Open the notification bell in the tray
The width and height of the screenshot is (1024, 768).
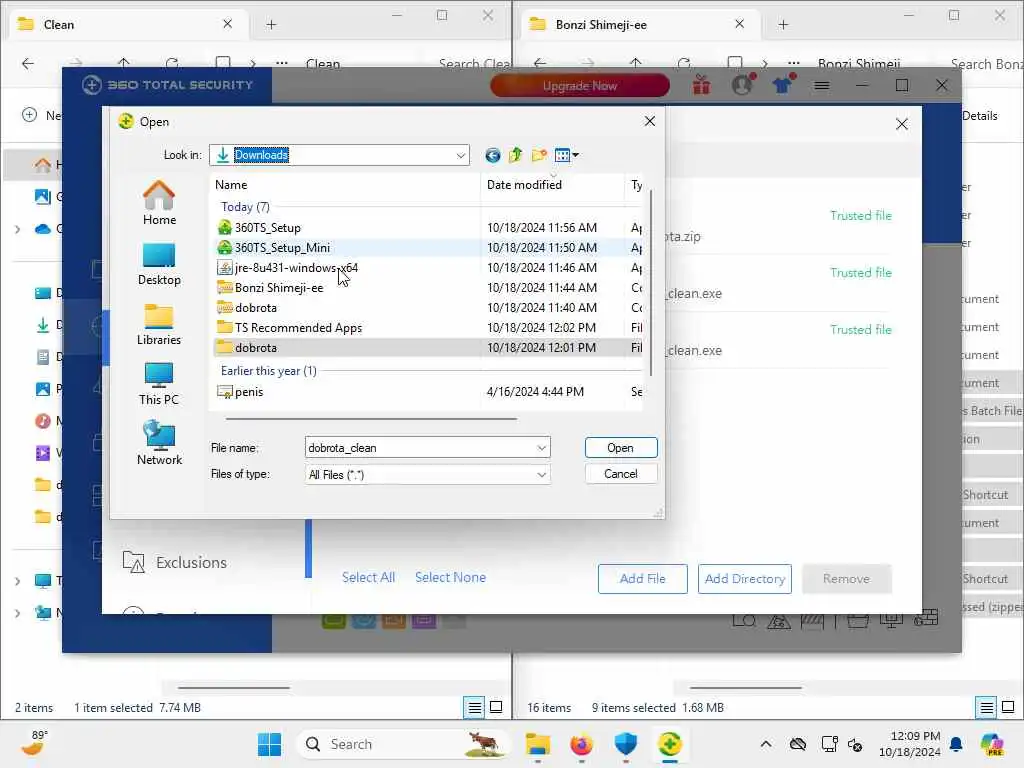pyautogui.click(x=956, y=744)
